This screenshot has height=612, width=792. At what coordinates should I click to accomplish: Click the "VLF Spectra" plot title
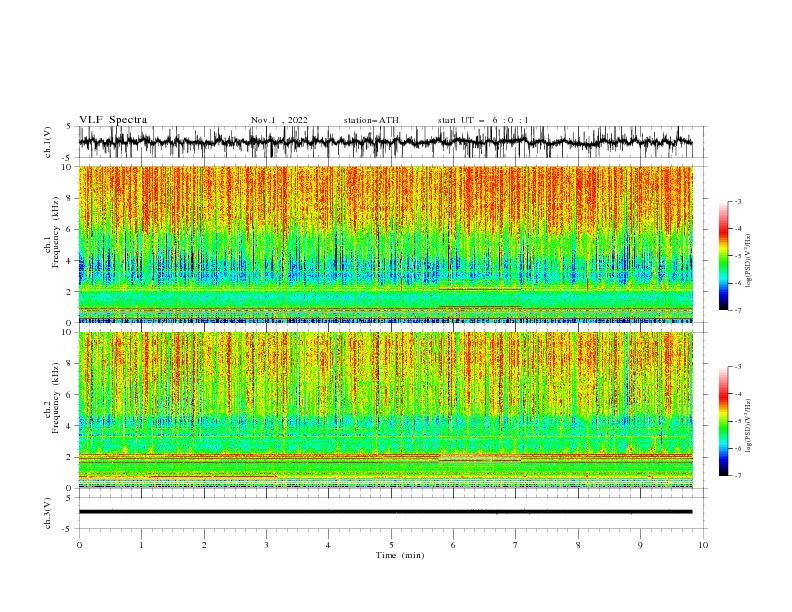113,120
